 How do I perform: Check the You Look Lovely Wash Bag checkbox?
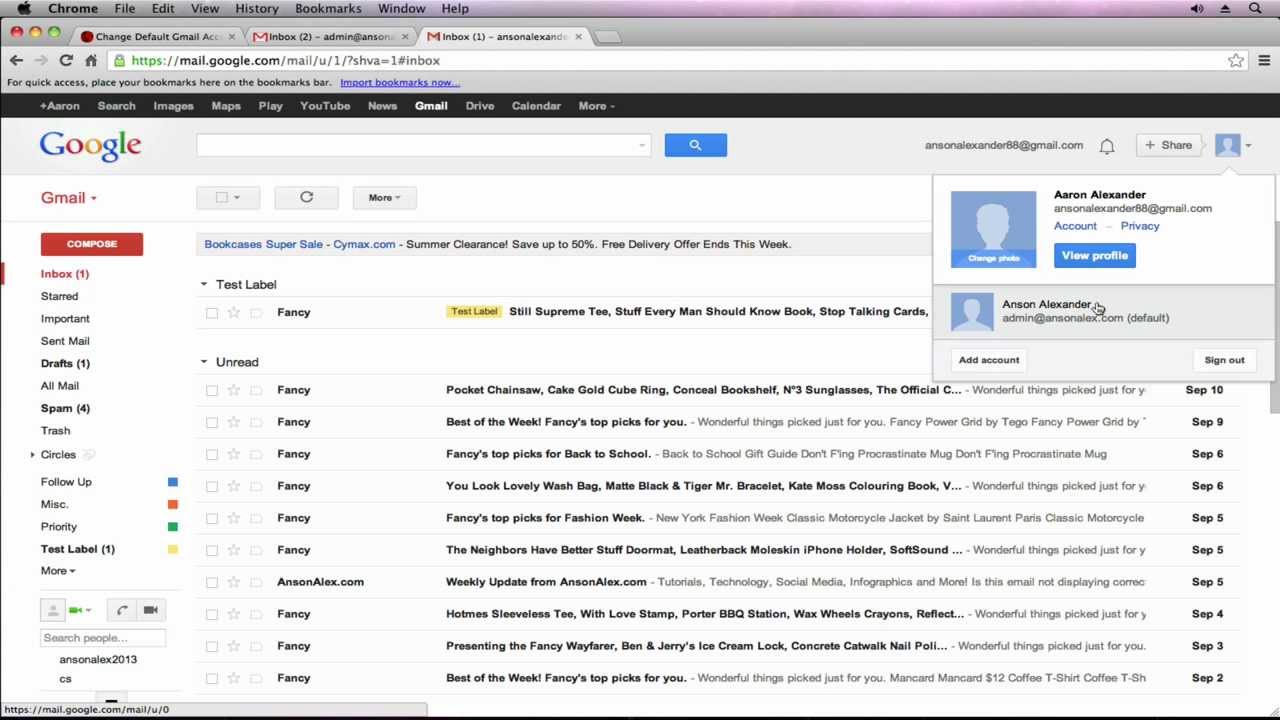point(212,486)
